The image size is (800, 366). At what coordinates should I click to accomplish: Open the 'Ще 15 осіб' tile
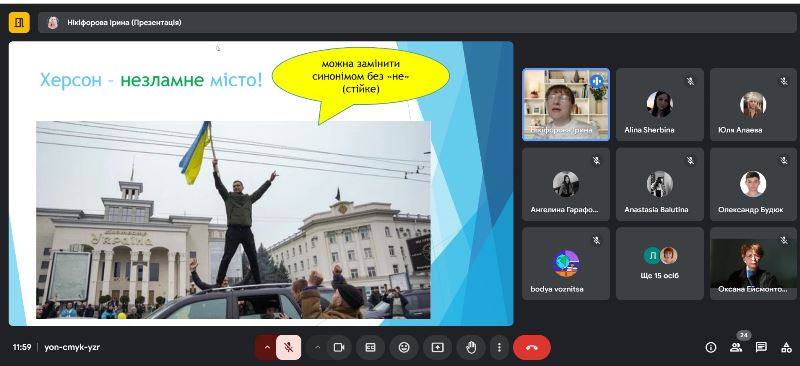(660, 263)
